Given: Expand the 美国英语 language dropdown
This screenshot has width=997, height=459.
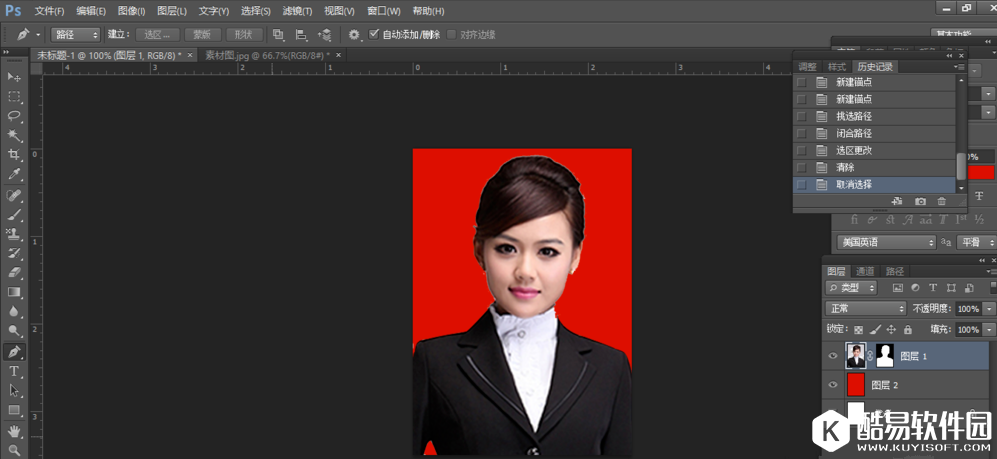Looking at the screenshot, I should [886, 242].
